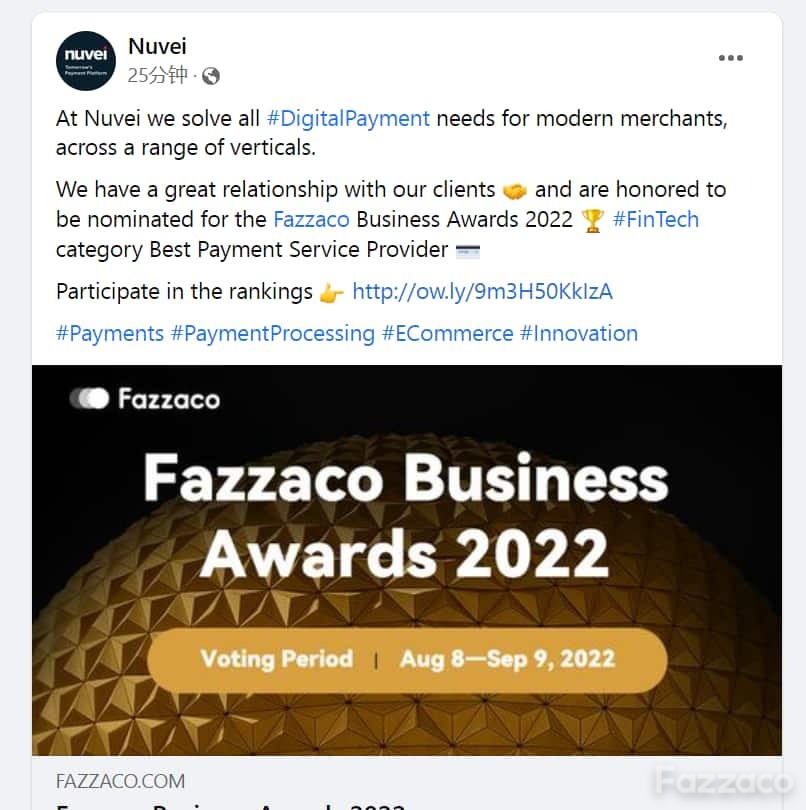
Task: Open the 25分钟 post timestamp
Action: pos(158,75)
